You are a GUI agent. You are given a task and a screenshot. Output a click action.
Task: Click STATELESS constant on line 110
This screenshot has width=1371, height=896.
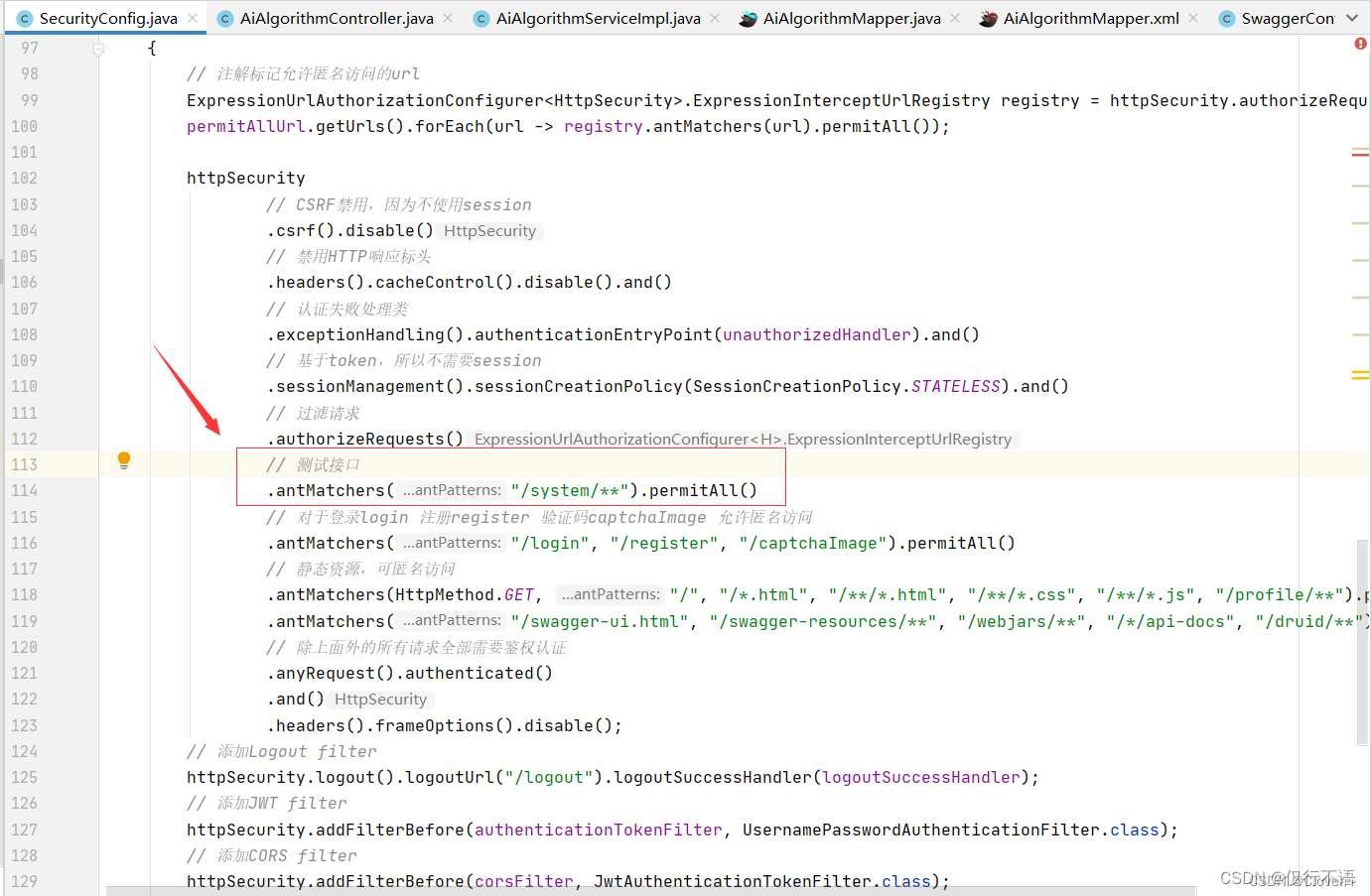956,386
